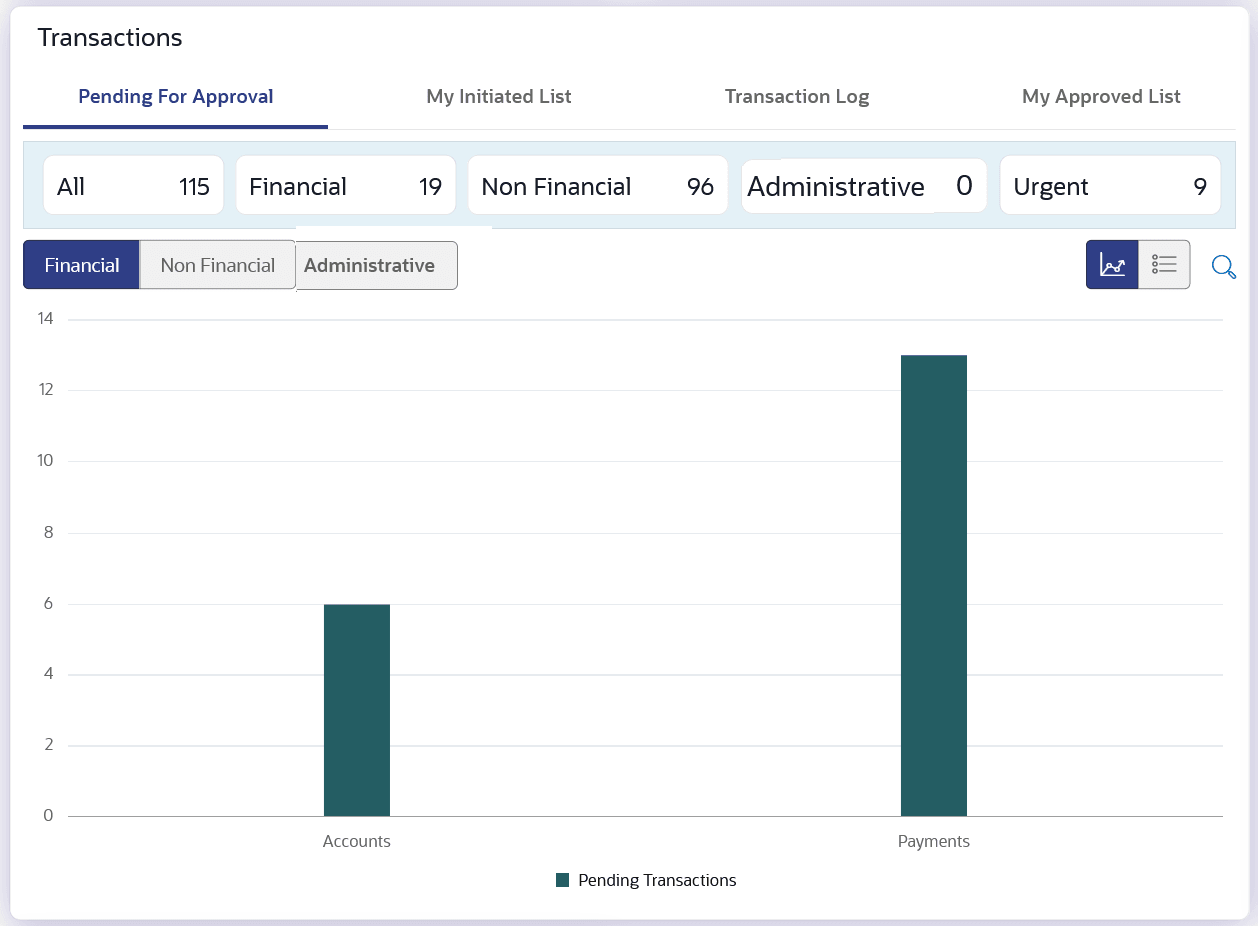Go to My Approved List tab

1101,97
